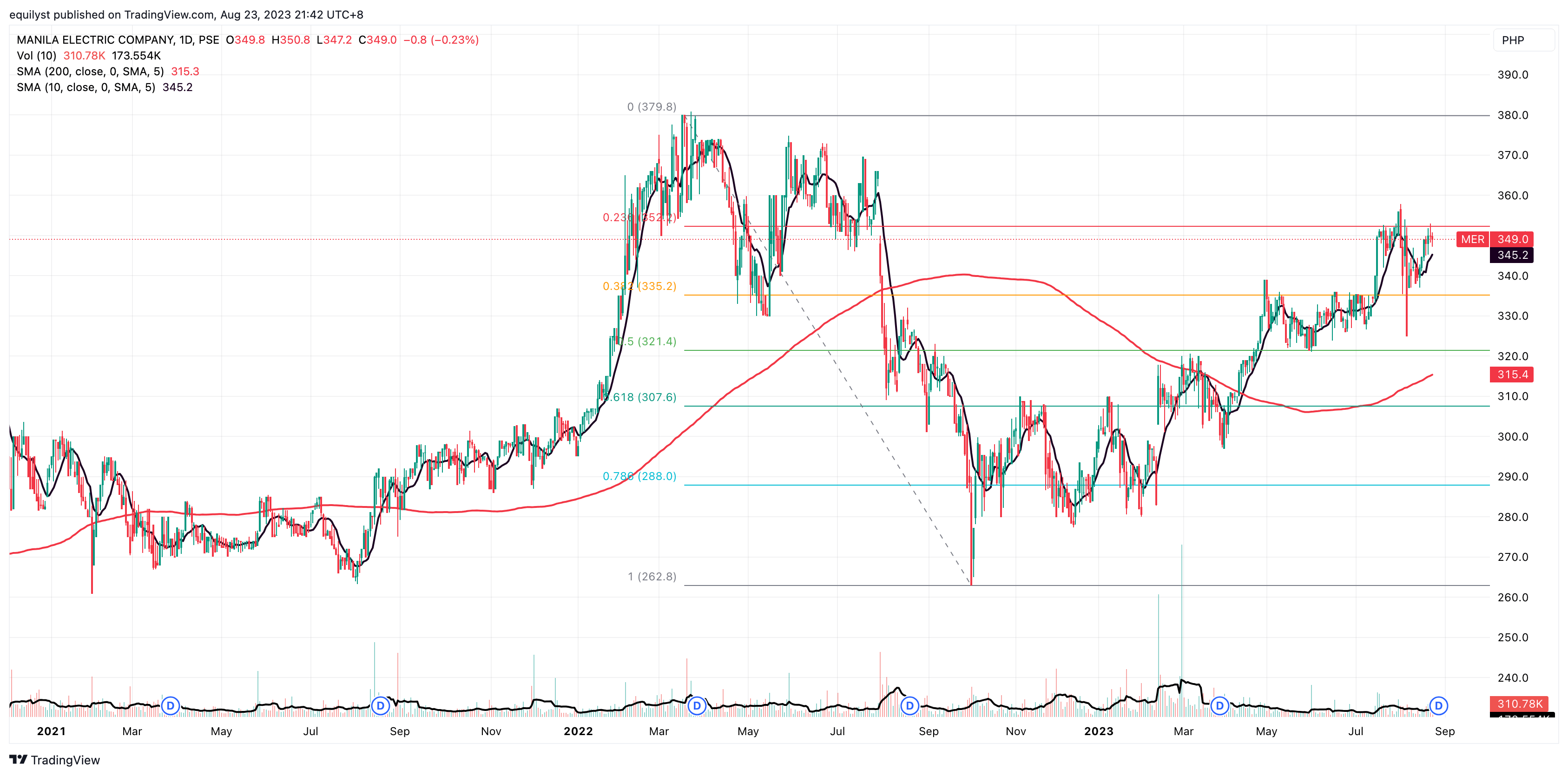Click the MER price label tag
Screen dimensions: 1568x776
coord(1472,239)
